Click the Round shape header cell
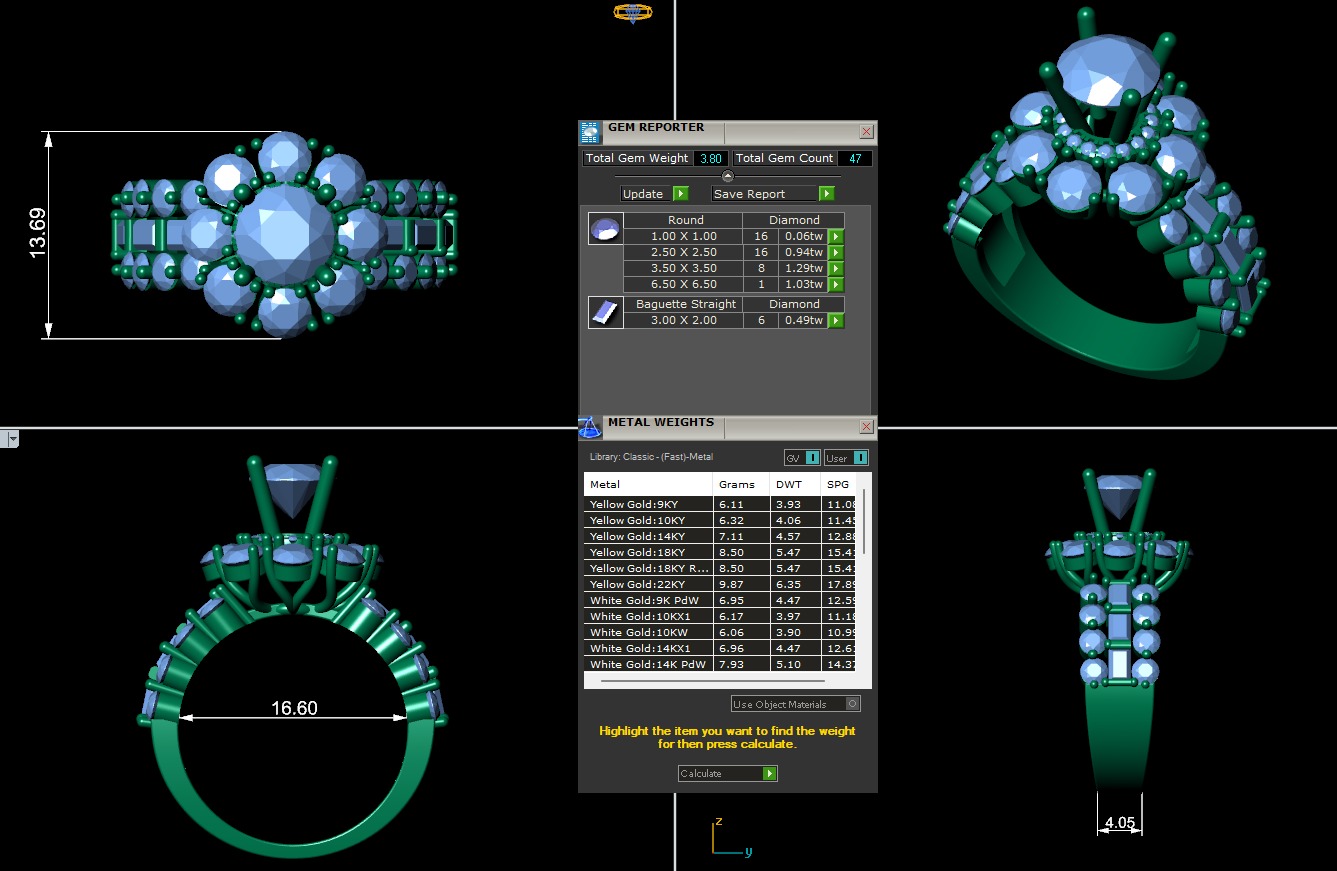This screenshot has width=1337, height=871. click(683, 220)
